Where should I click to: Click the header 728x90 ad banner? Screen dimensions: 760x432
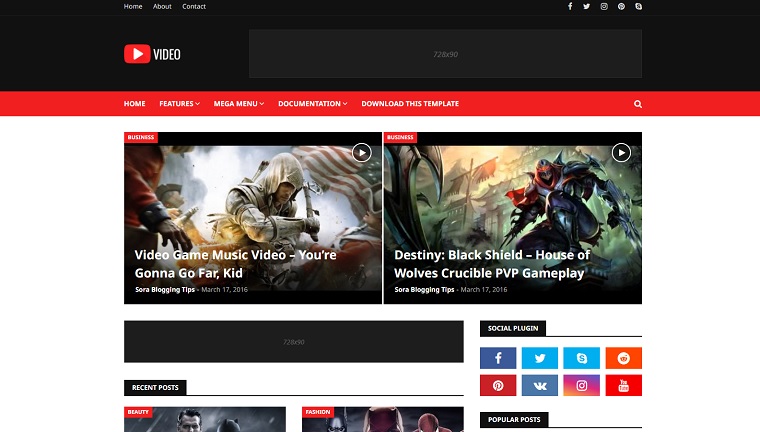click(x=445, y=54)
